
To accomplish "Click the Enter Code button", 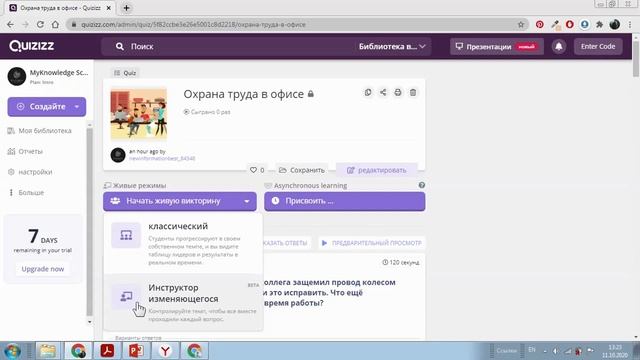I will point(598,47).
